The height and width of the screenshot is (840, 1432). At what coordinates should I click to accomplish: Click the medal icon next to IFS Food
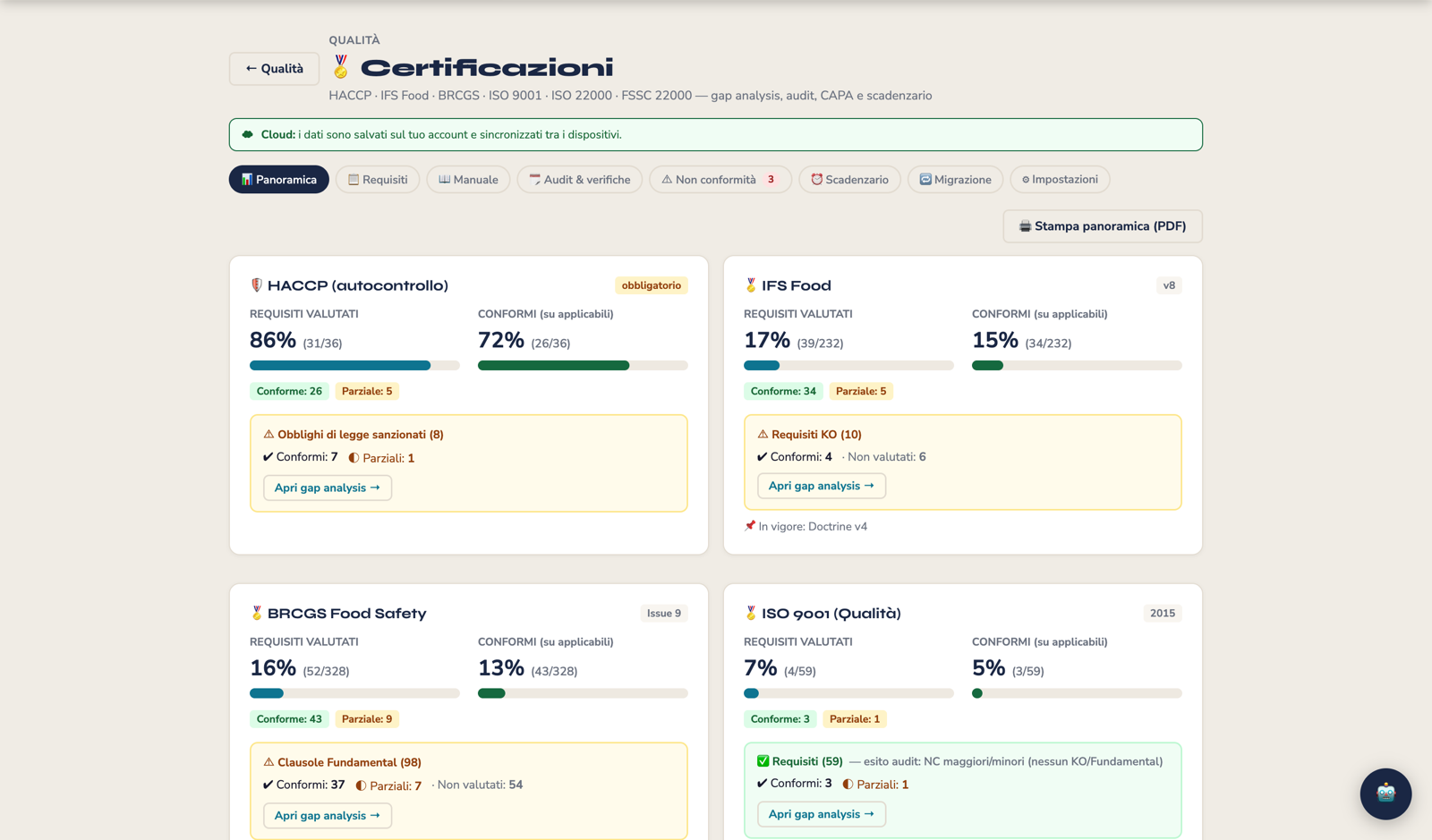750,285
